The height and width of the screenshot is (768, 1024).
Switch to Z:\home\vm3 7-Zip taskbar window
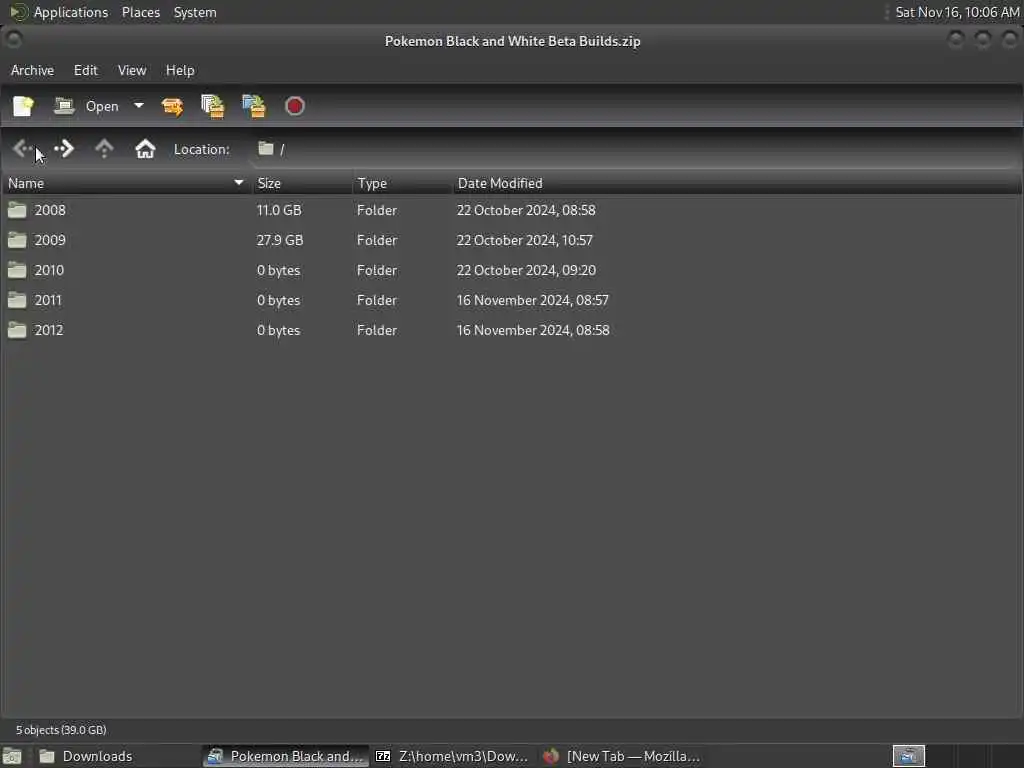(452, 756)
